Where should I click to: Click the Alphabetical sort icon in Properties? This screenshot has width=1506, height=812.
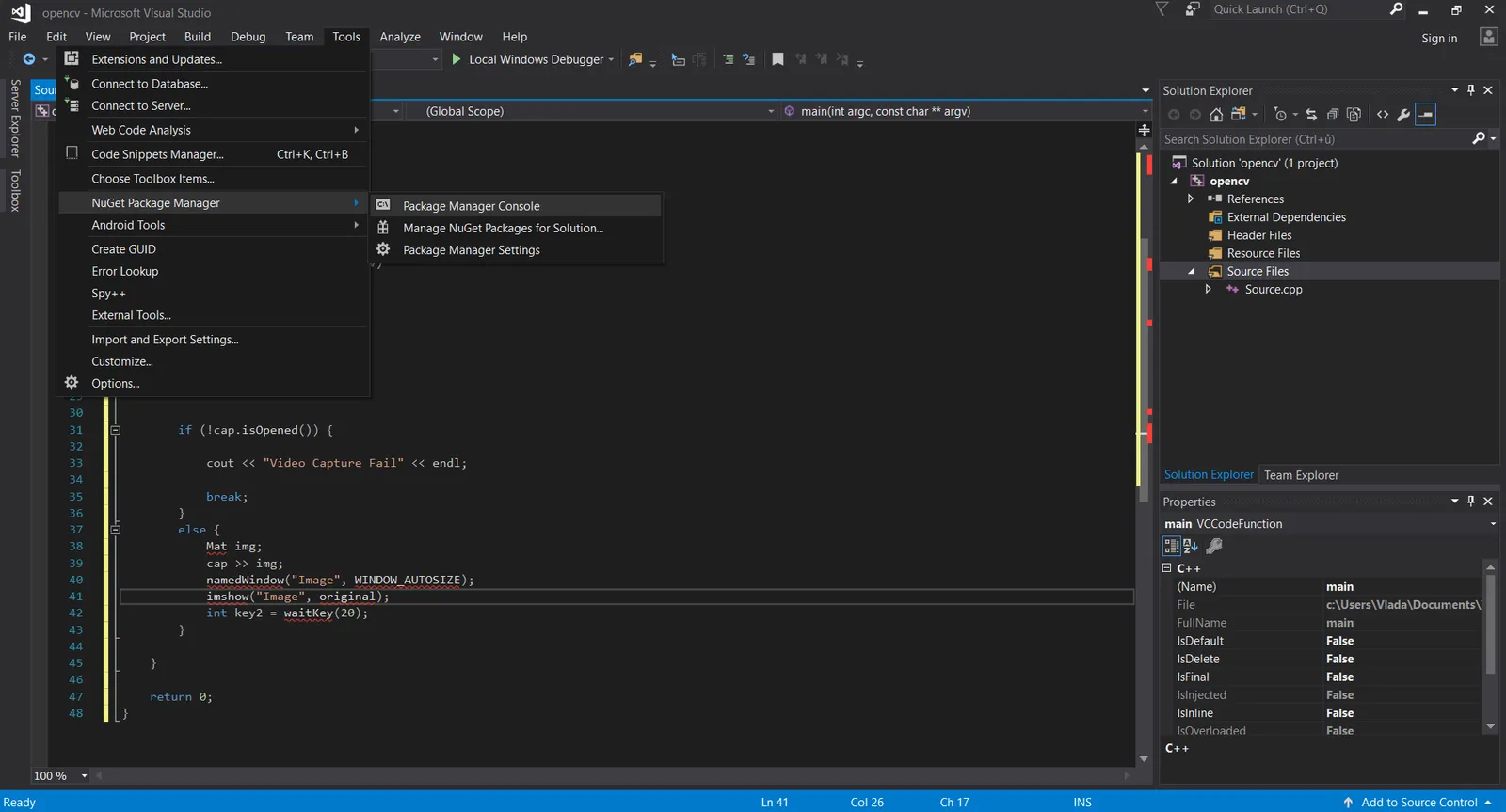[1191, 546]
